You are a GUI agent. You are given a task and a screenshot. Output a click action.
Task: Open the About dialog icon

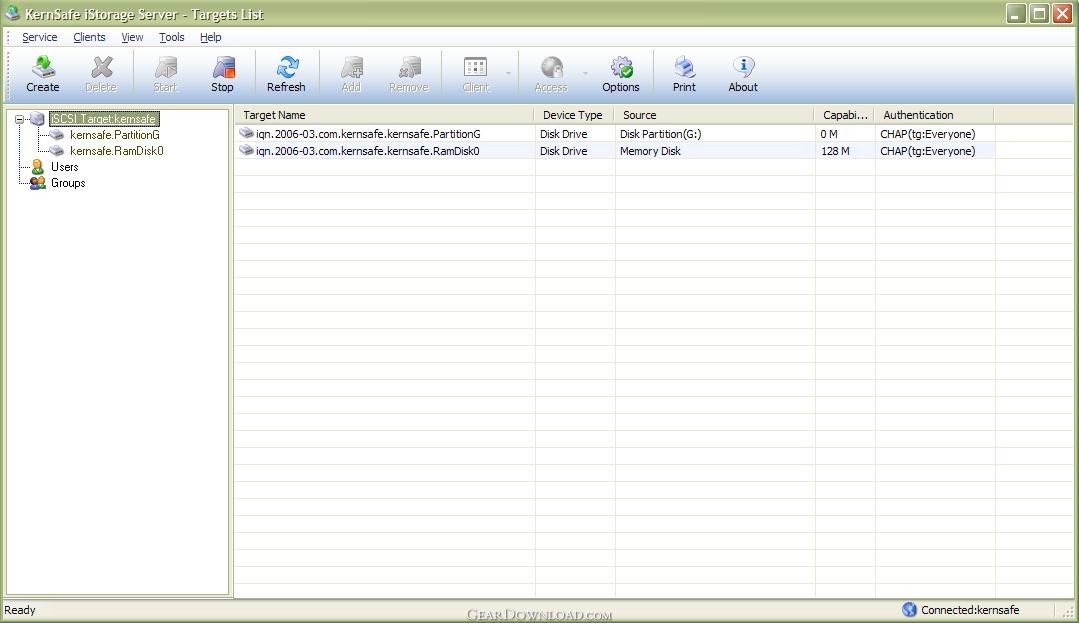click(x=743, y=67)
